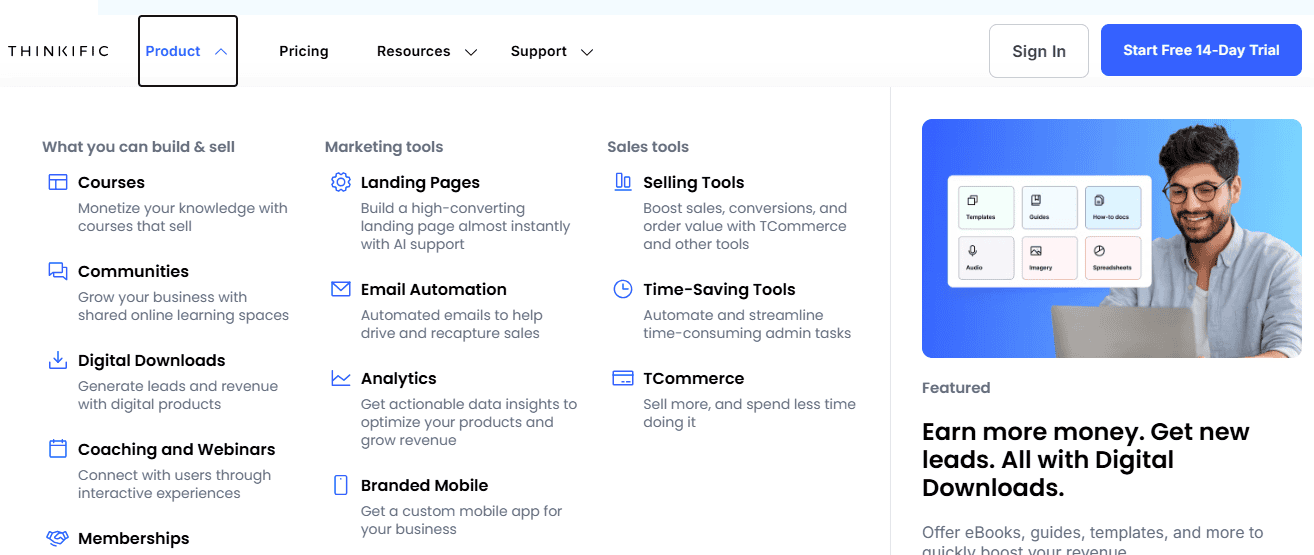Open the Memberships link
The width and height of the screenshot is (1314, 555).
point(134,538)
